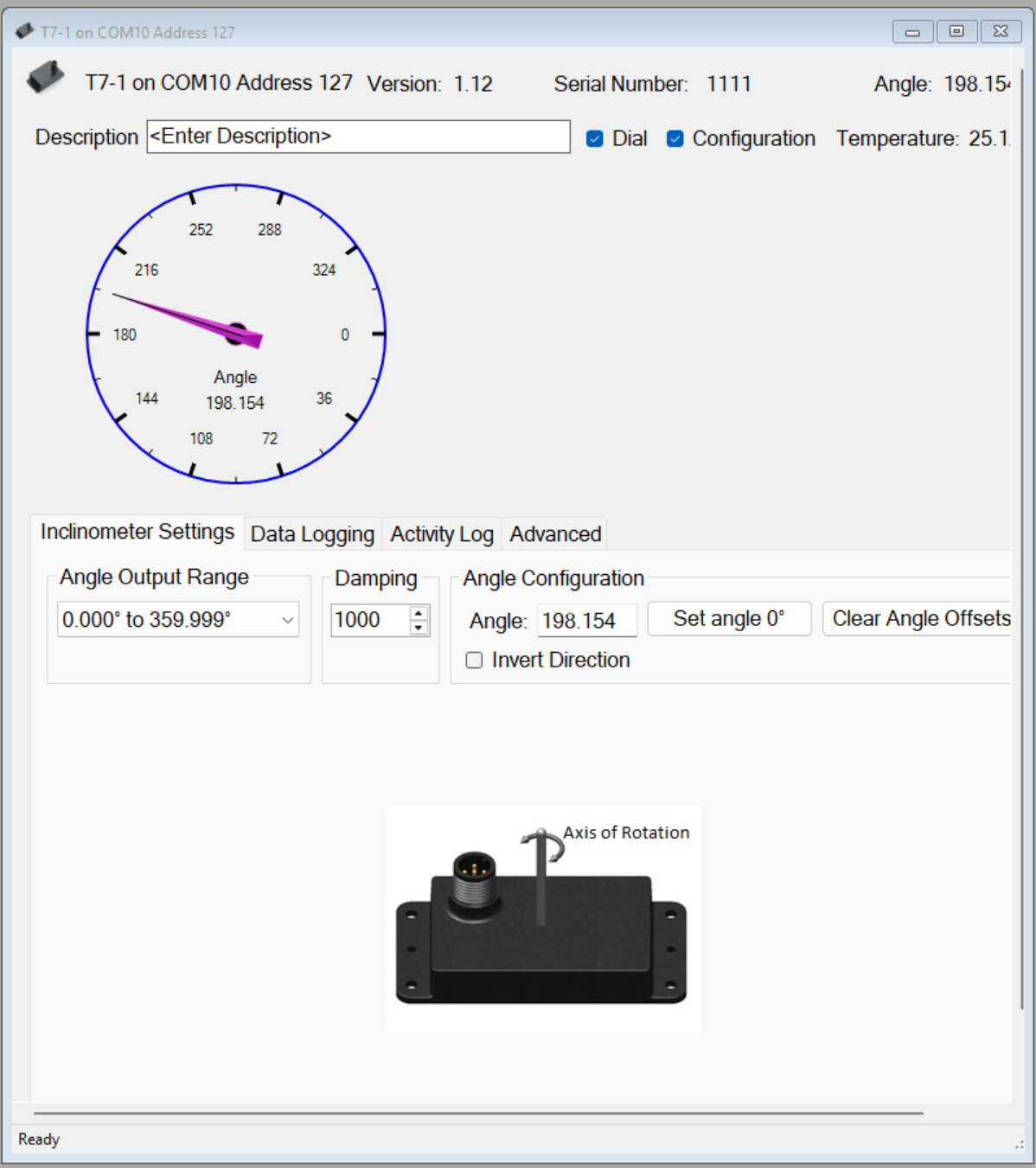Open the Angle Output Range dropdown
The height and width of the screenshot is (1168, 1036).
point(287,619)
